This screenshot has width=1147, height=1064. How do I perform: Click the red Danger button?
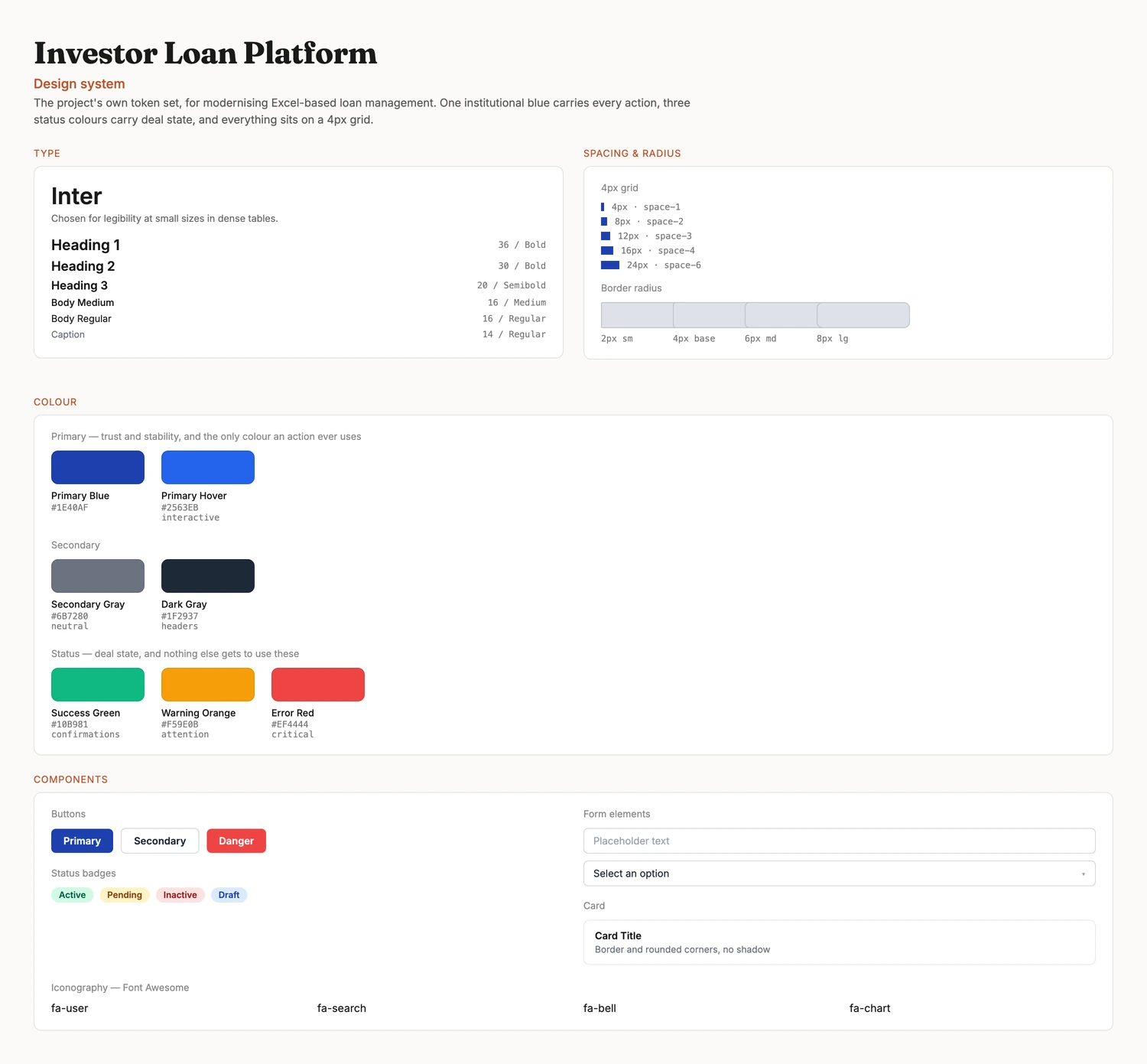[x=236, y=841]
